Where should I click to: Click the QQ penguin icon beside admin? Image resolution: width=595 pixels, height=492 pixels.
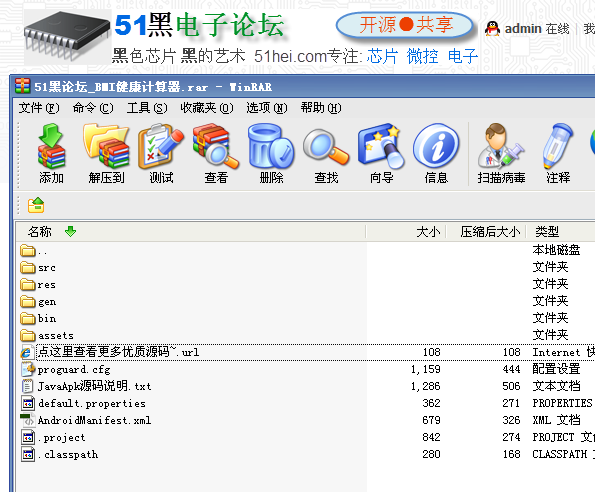[493, 28]
